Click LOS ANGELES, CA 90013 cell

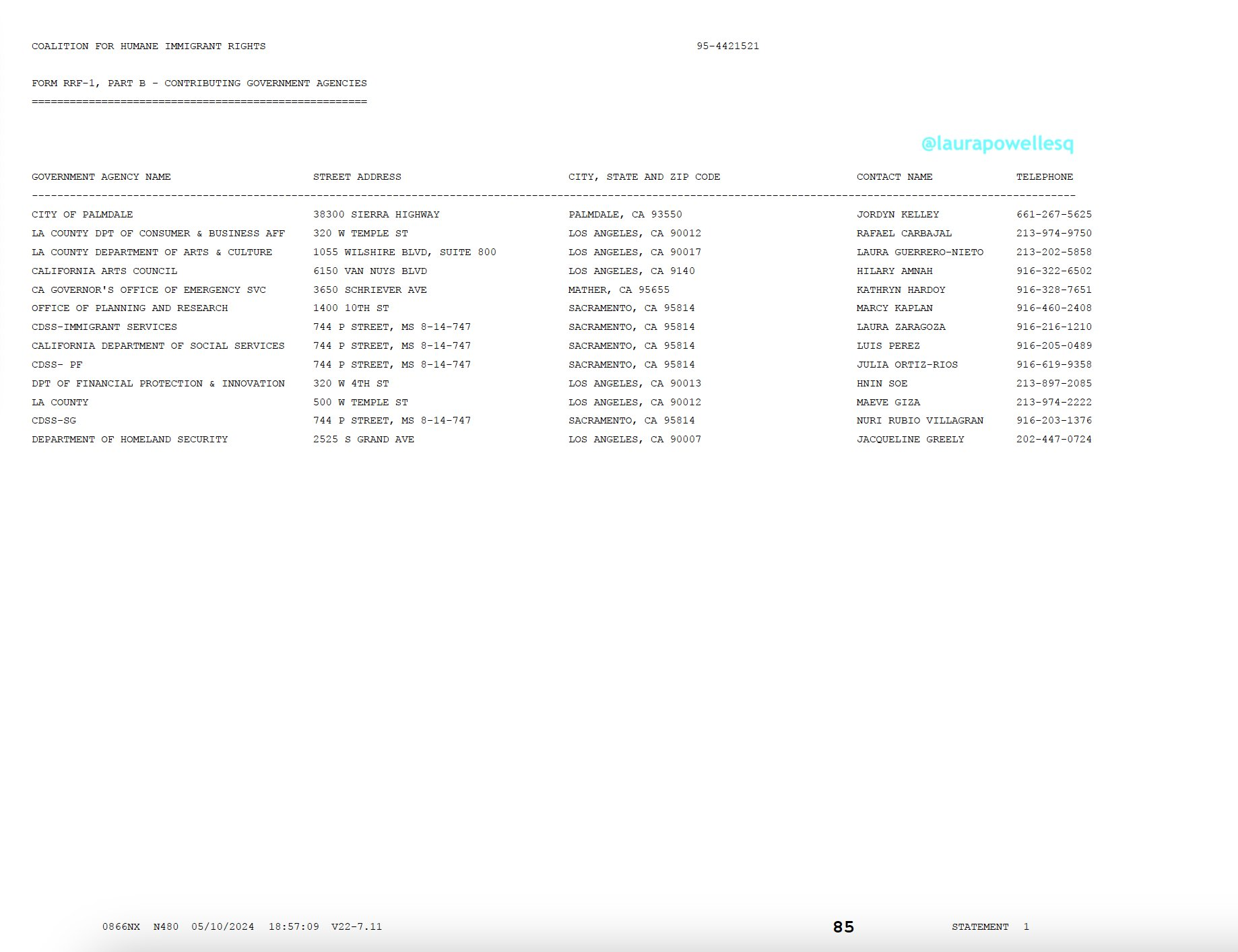[x=634, y=384]
